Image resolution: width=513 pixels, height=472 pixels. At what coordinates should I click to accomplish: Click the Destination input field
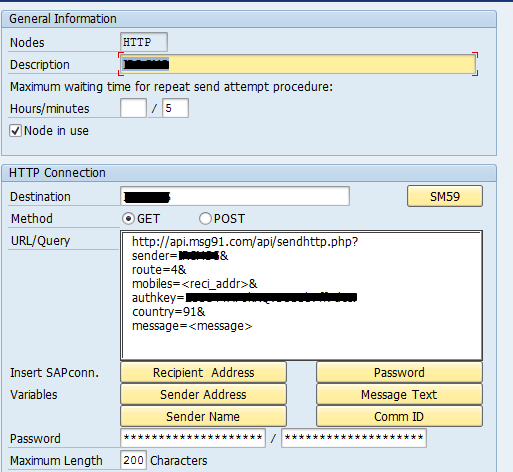click(x=235, y=196)
